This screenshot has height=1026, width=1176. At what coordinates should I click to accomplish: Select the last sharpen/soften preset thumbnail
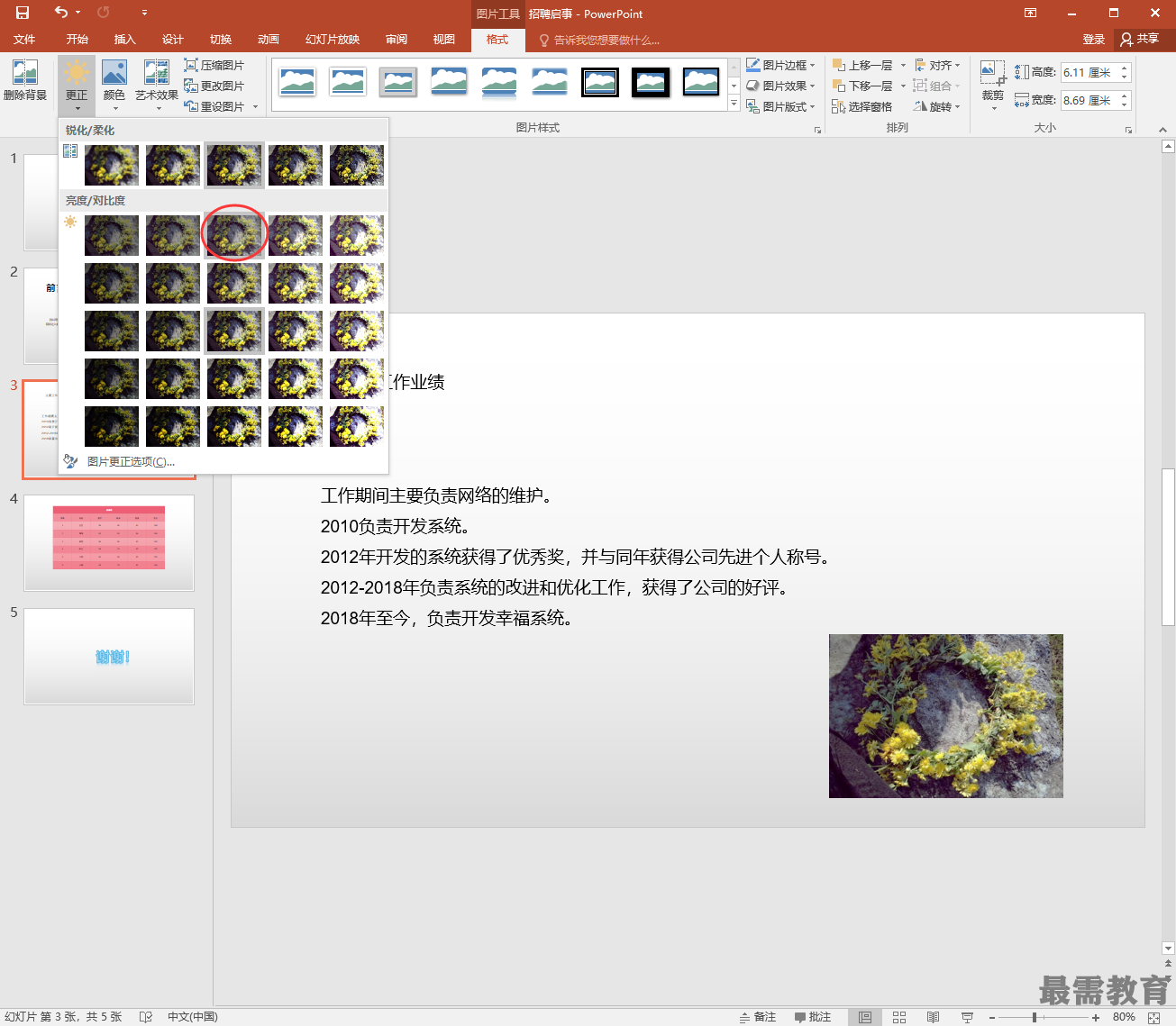357,166
